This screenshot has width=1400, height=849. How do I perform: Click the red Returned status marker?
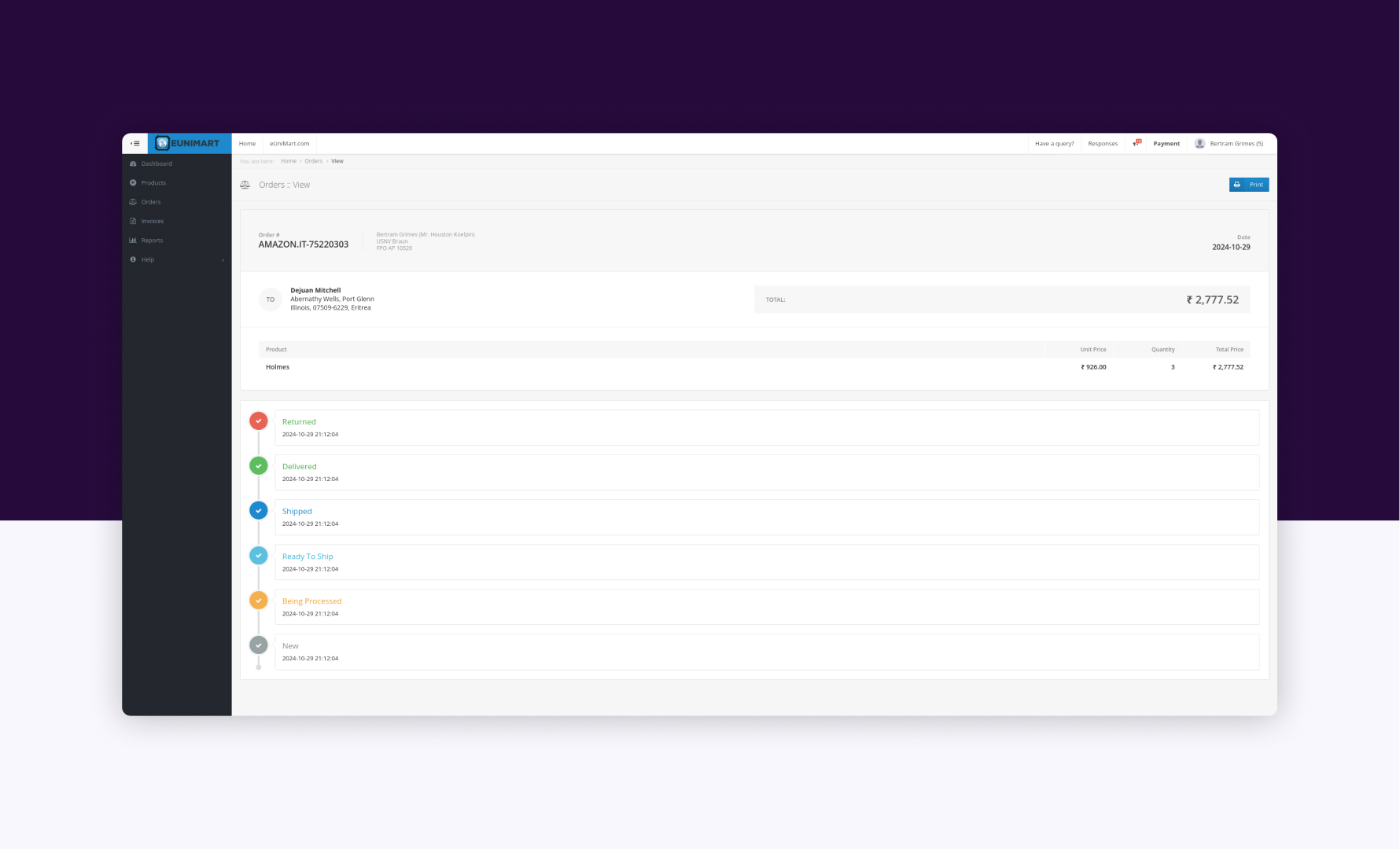pyautogui.click(x=259, y=421)
